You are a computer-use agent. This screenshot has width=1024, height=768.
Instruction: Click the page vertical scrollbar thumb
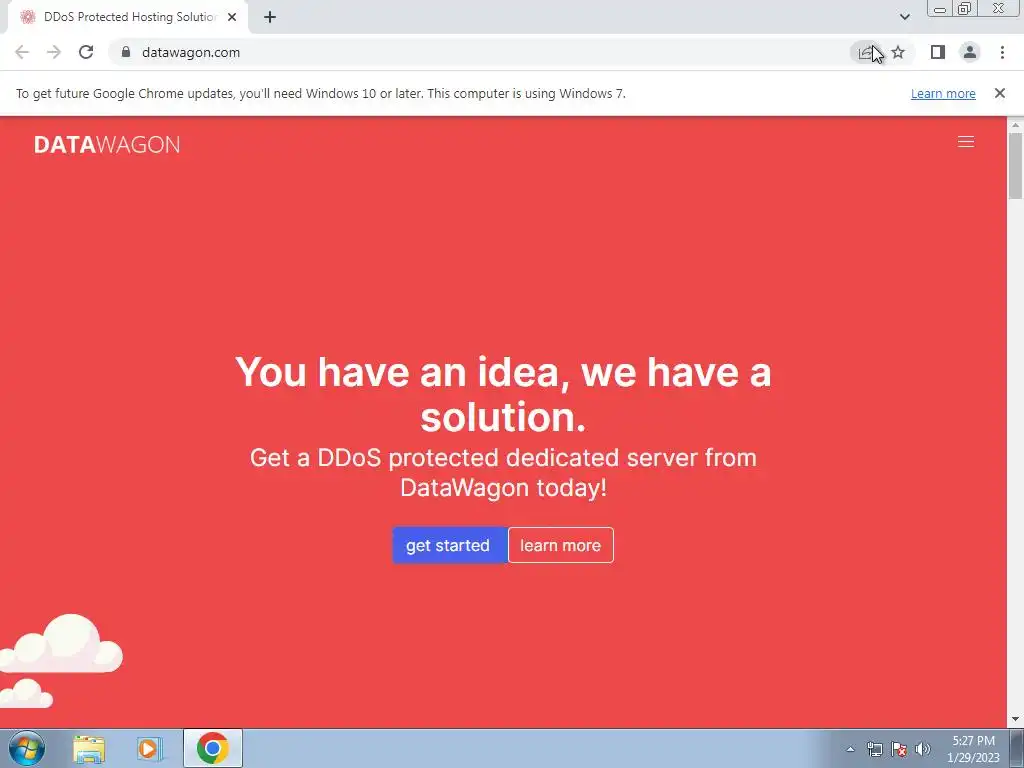pyautogui.click(x=1016, y=165)
